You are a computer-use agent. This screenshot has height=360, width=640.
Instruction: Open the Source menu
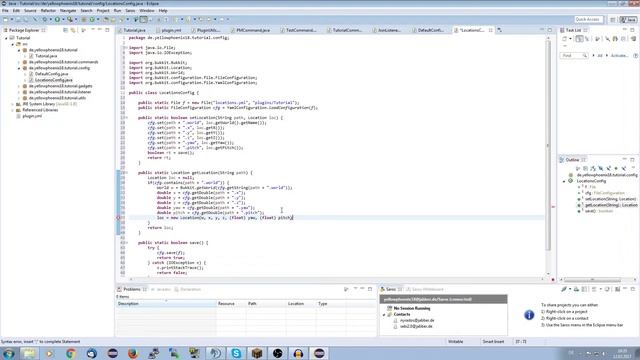tap(30, 11)
